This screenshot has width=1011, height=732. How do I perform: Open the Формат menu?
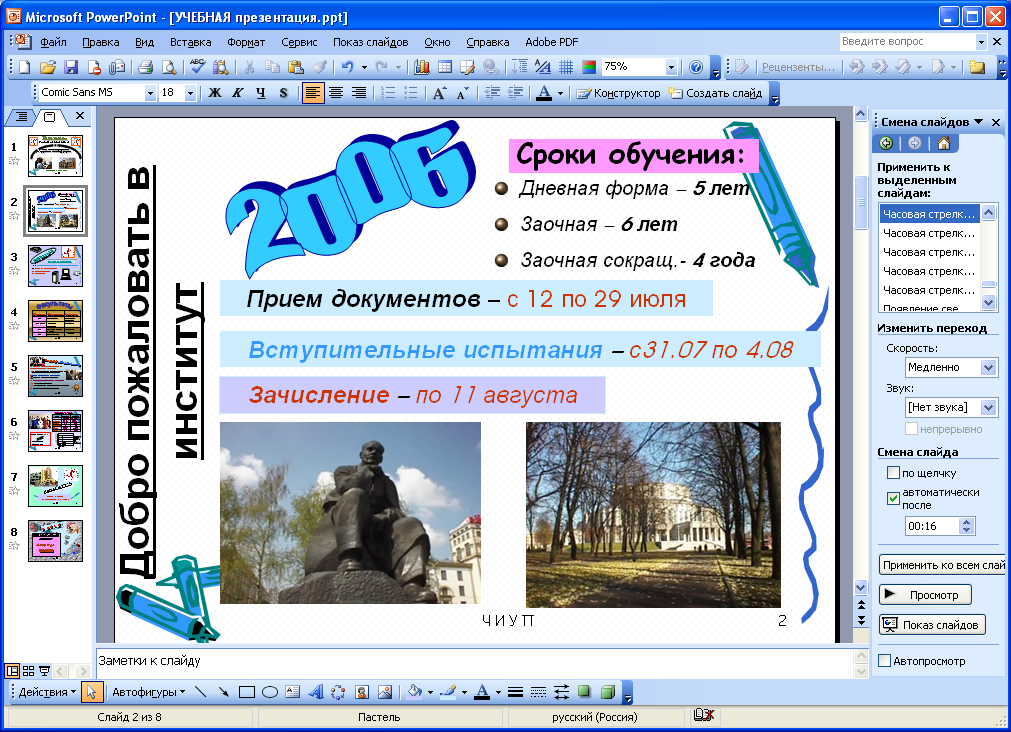pos(246,42)
